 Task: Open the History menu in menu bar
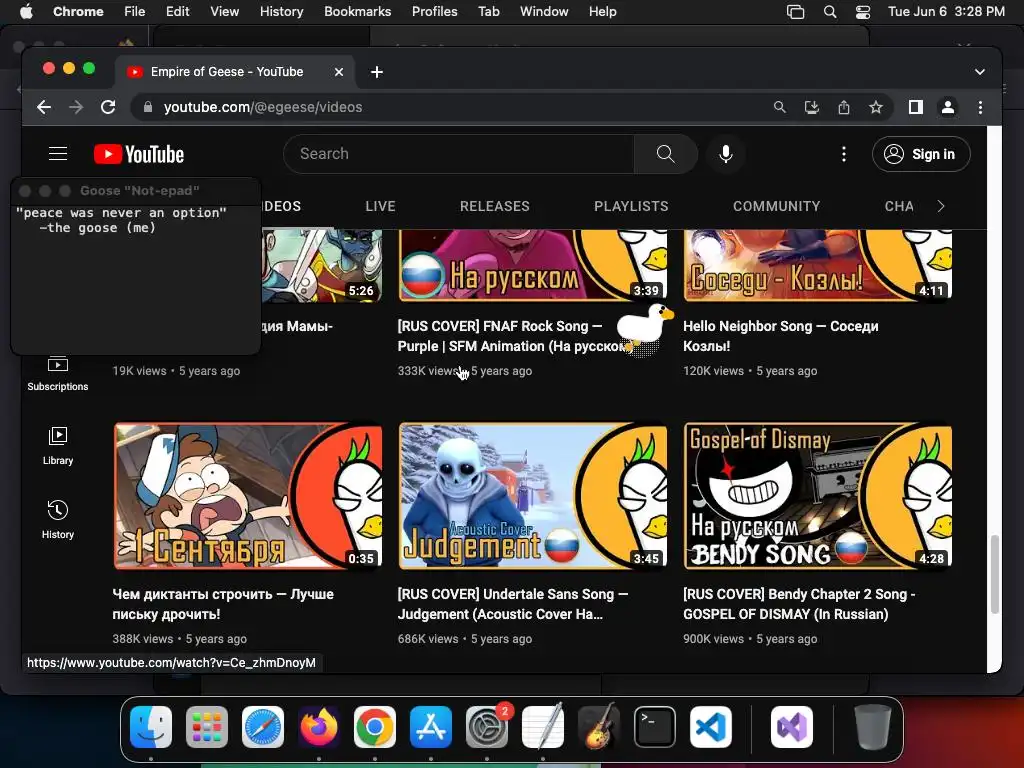(281, 12)
